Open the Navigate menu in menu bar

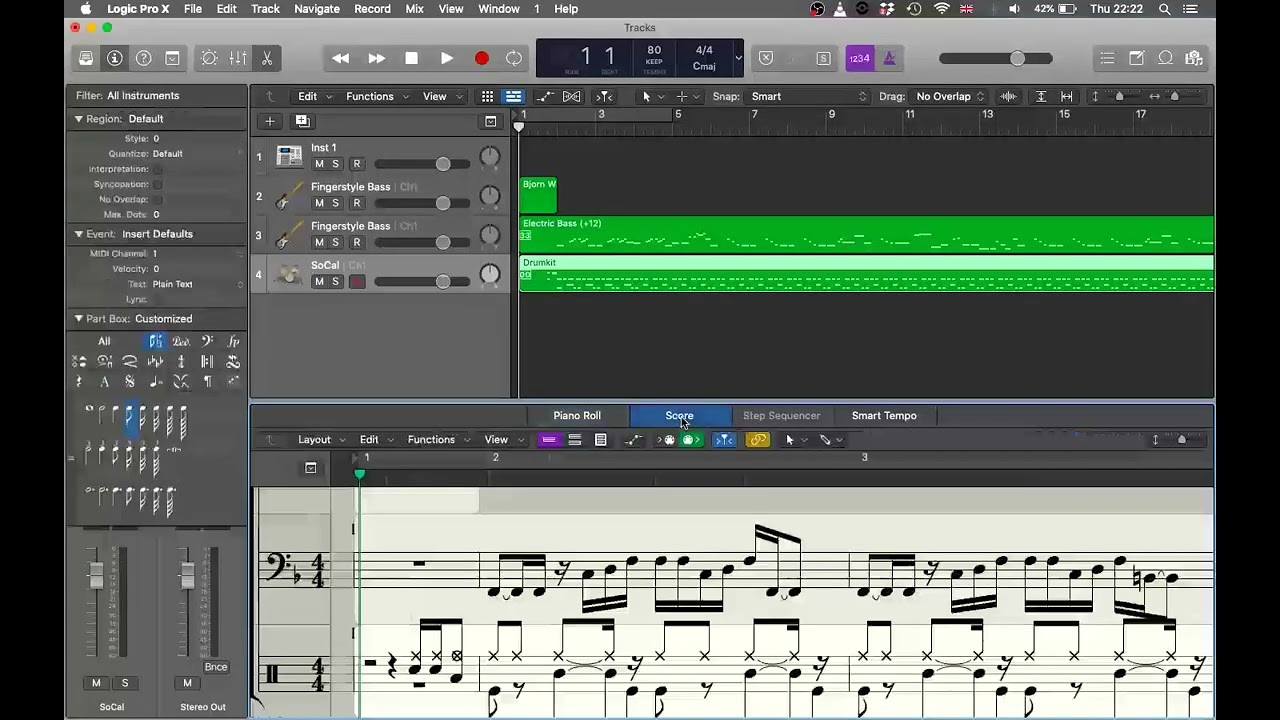(317, 9)
